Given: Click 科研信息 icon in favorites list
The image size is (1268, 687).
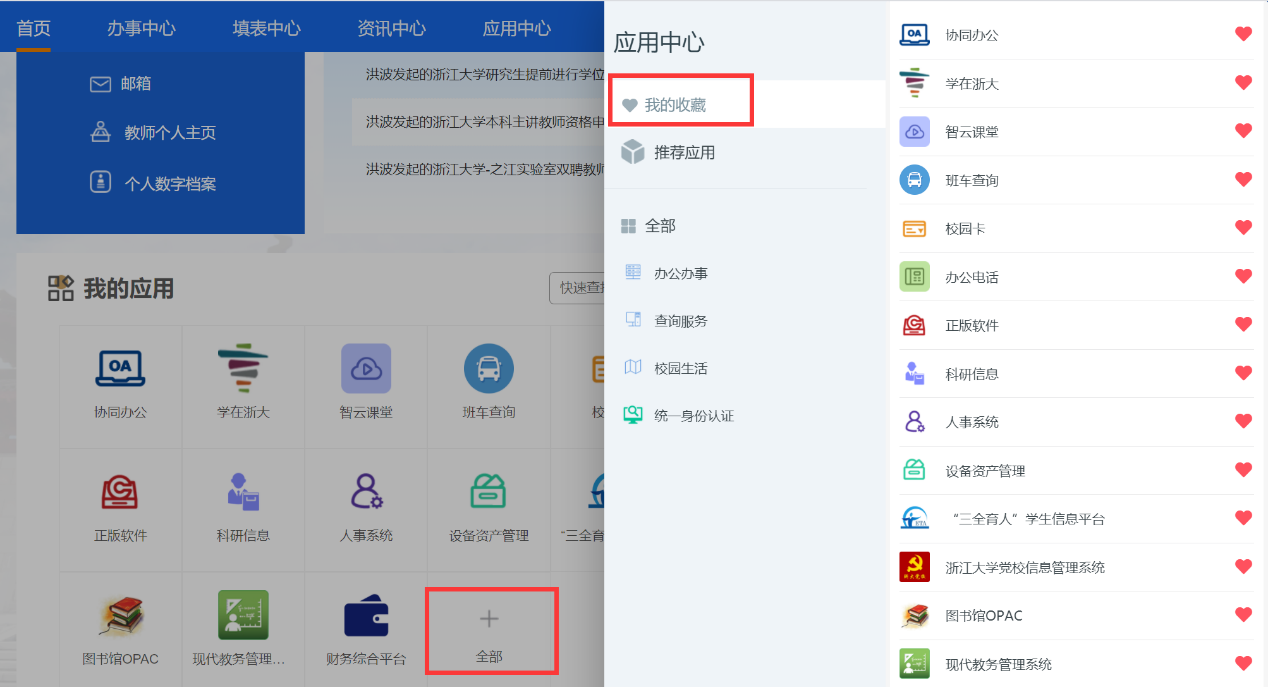Looking at the screenshot, I should pyautogui.click(x=915, y=373).
